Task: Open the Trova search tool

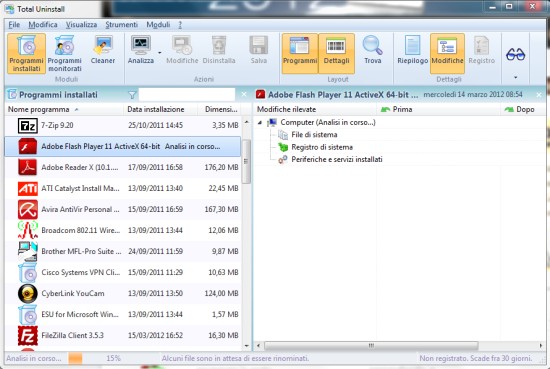Action: click(x=373, y=50)
